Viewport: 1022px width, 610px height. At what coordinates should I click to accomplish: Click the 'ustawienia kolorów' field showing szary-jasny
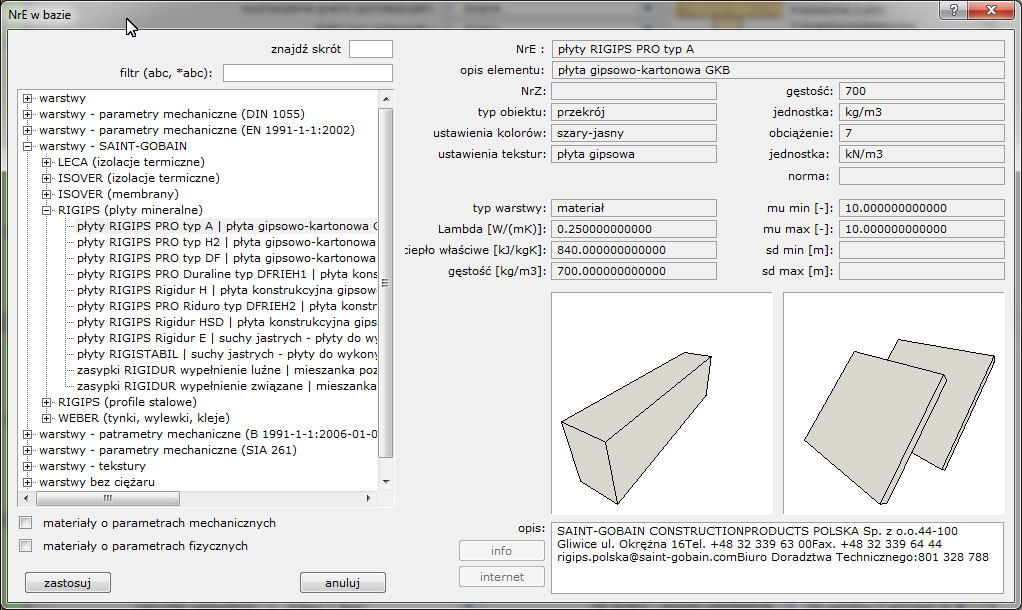[634, 133]
